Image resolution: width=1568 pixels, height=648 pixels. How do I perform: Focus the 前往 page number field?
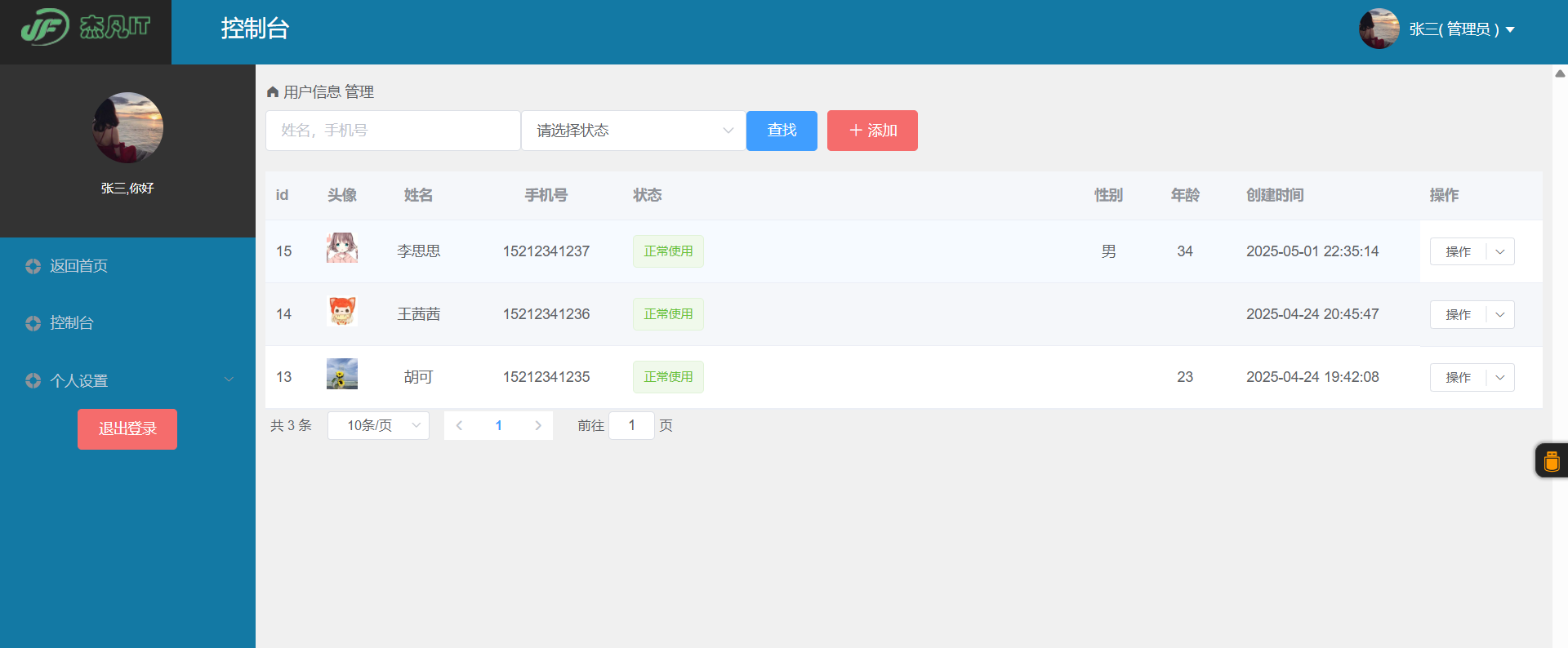click(631, 425)
